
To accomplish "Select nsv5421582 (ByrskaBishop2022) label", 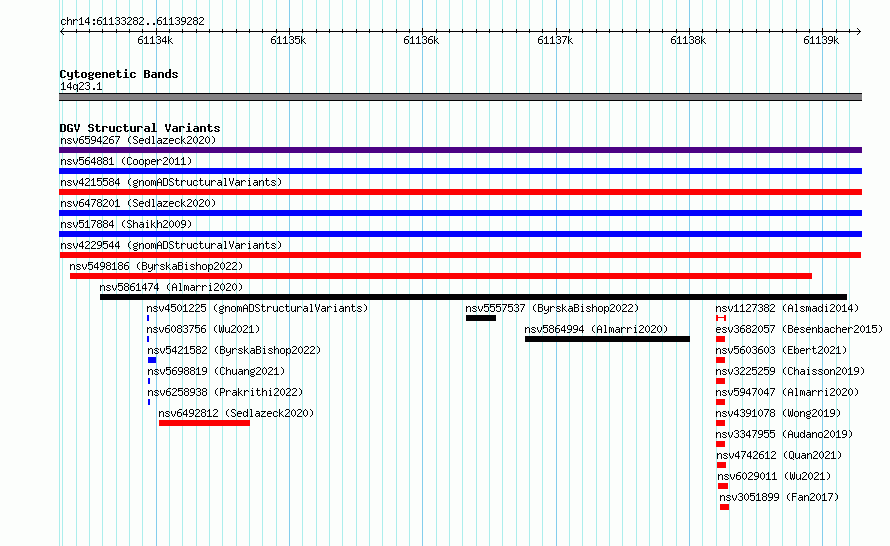I will click(234, 350).
